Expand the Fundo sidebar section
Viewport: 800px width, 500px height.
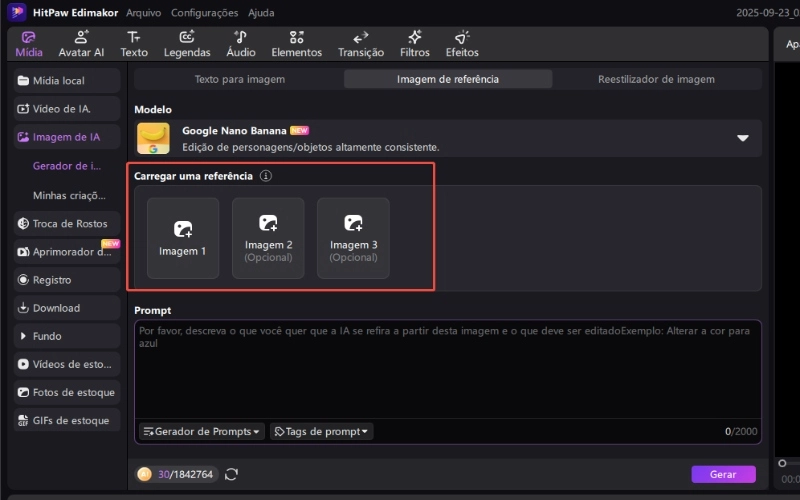point(67,336)
